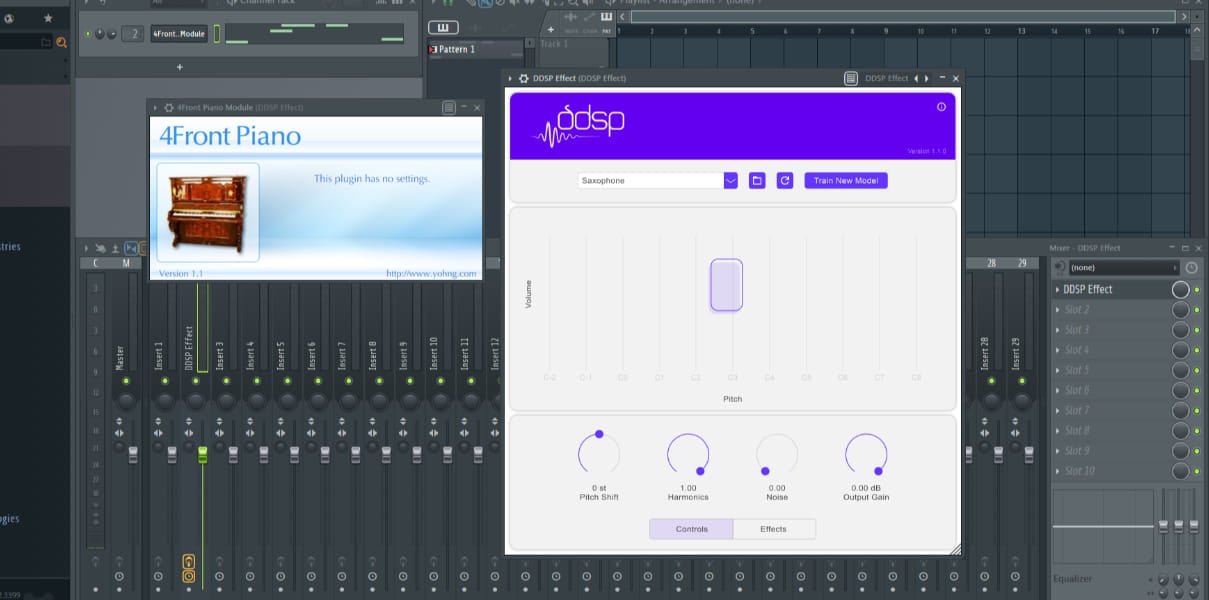Viewport: 1209px width, 600px height.
Task: Open the 4Front Piano Module gear settings
Action: [168, 107]
